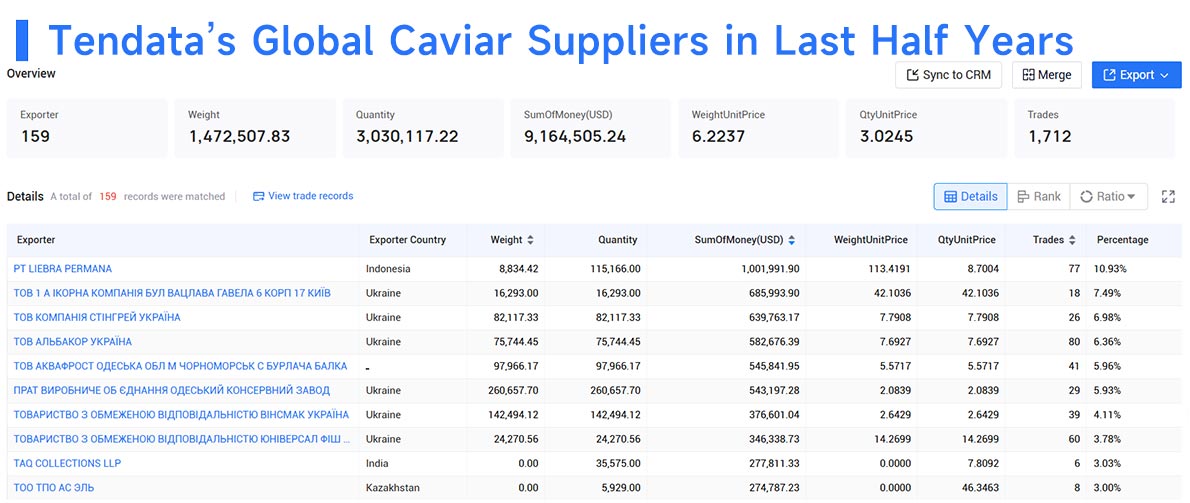Select the SumOfMoney 9,164,505.24 overview card
The image size is (1190, 503).
590,128
